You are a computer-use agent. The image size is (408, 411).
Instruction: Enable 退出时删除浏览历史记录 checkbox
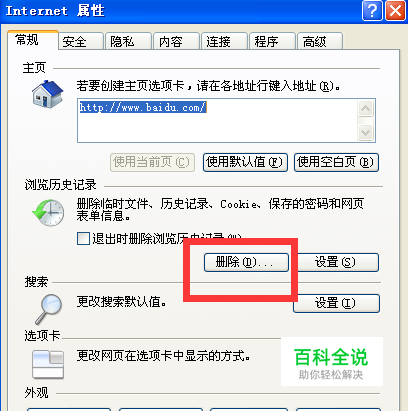coord(83,239)
